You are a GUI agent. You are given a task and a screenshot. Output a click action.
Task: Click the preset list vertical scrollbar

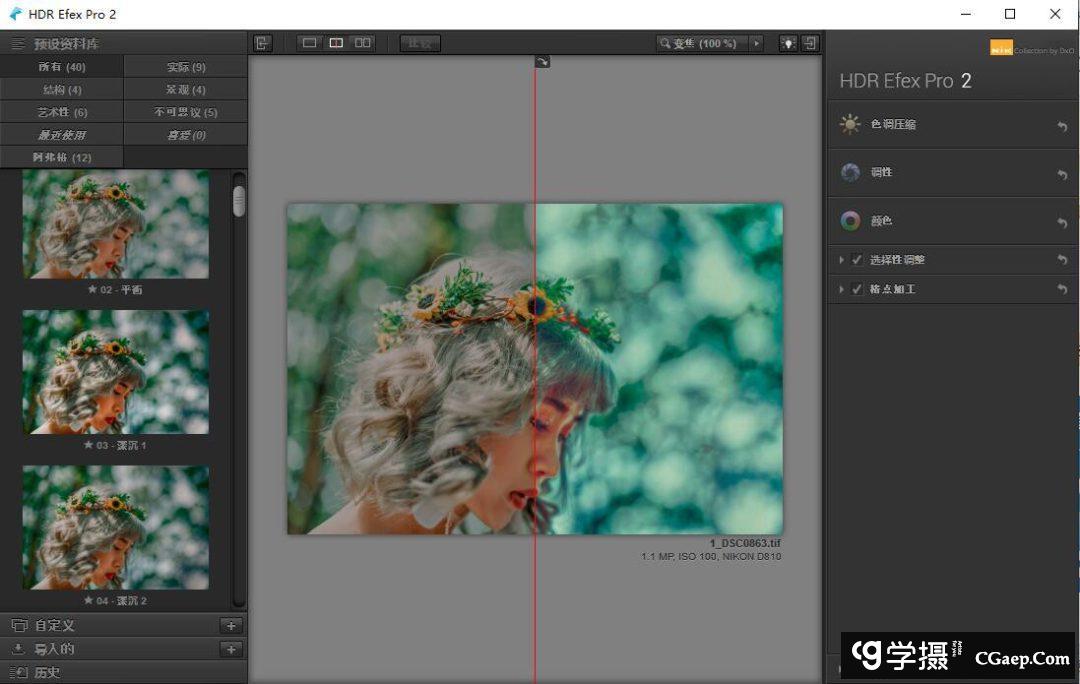239,200
